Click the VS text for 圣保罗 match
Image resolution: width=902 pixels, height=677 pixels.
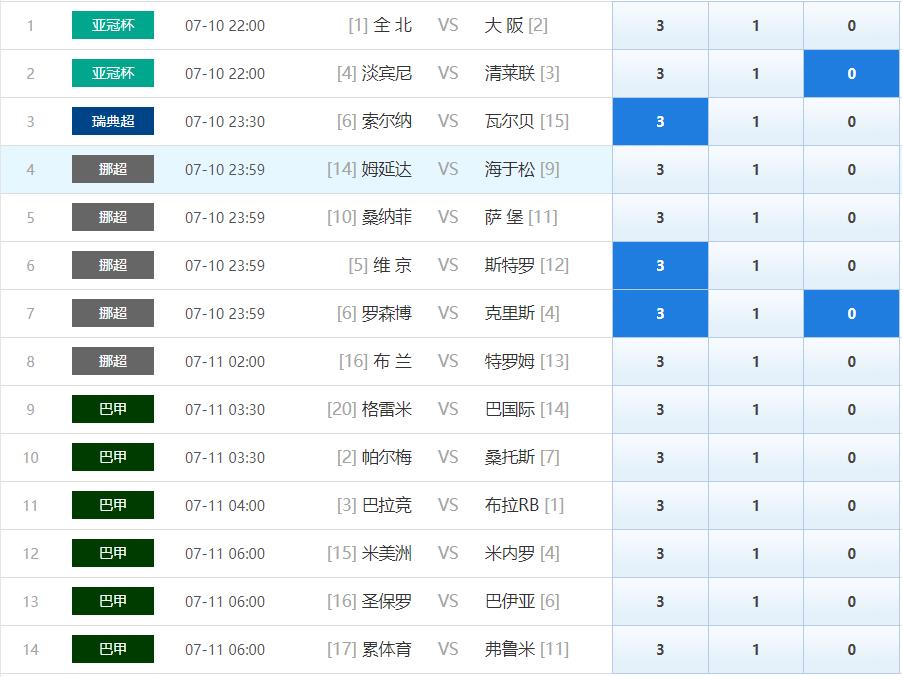tap(448, 601)
